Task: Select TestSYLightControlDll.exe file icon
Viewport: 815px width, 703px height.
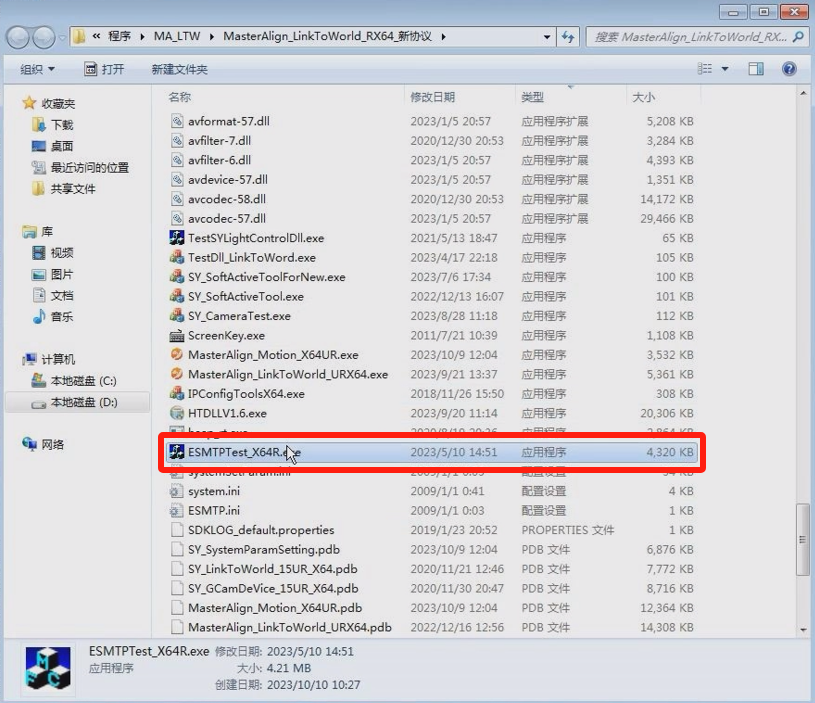Action: point(177,238)
